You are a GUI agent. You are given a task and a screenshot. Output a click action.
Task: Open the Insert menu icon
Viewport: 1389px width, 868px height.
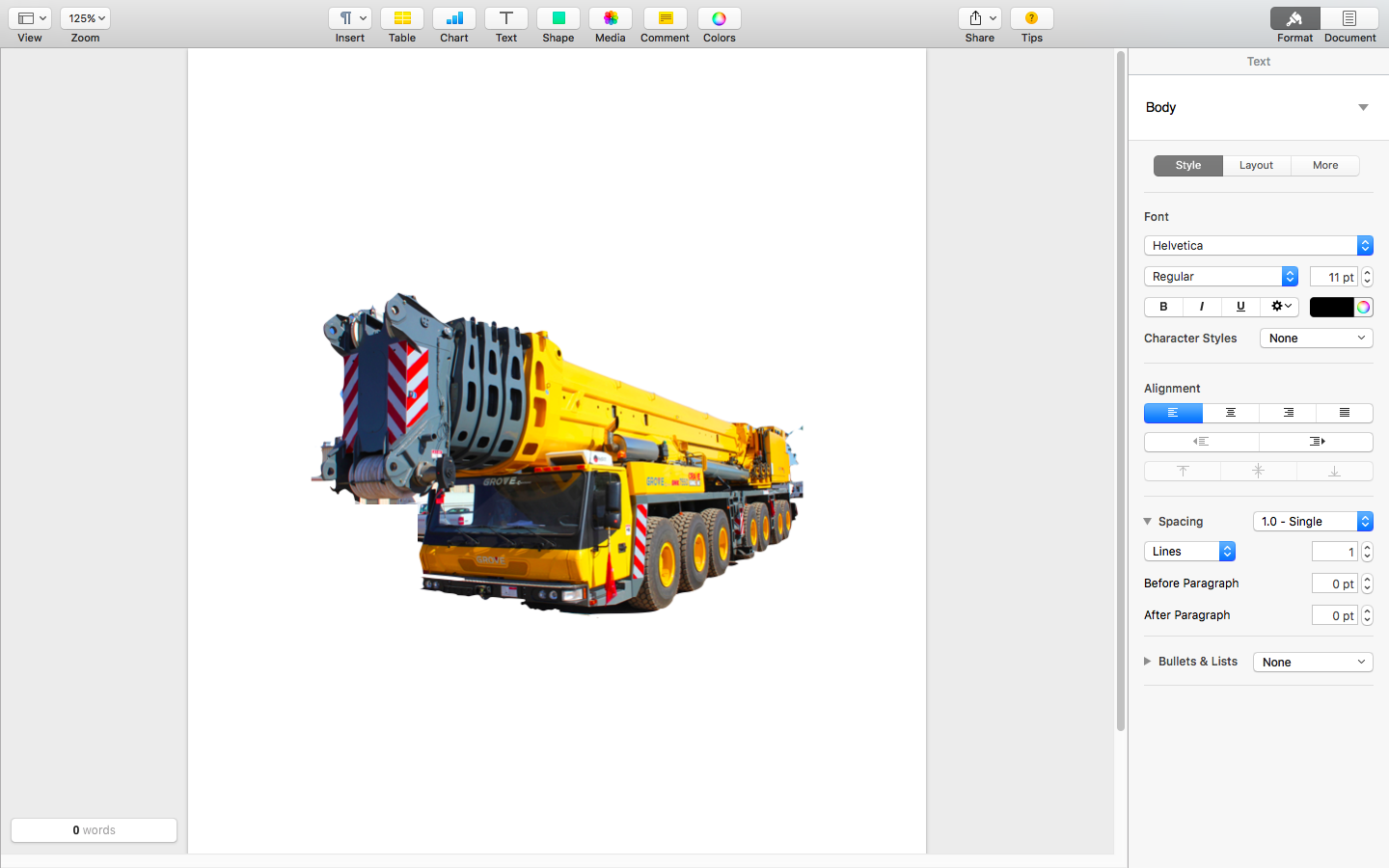pos(349,17)
